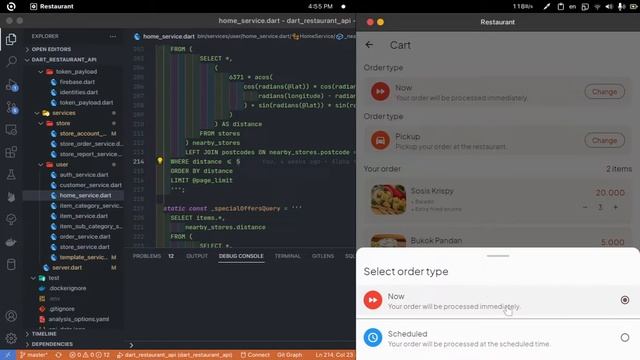The height and width of the screenshot is (360, 640).
Task: Click the Wi-Fi tray icon
Action: tap(597, 7)
